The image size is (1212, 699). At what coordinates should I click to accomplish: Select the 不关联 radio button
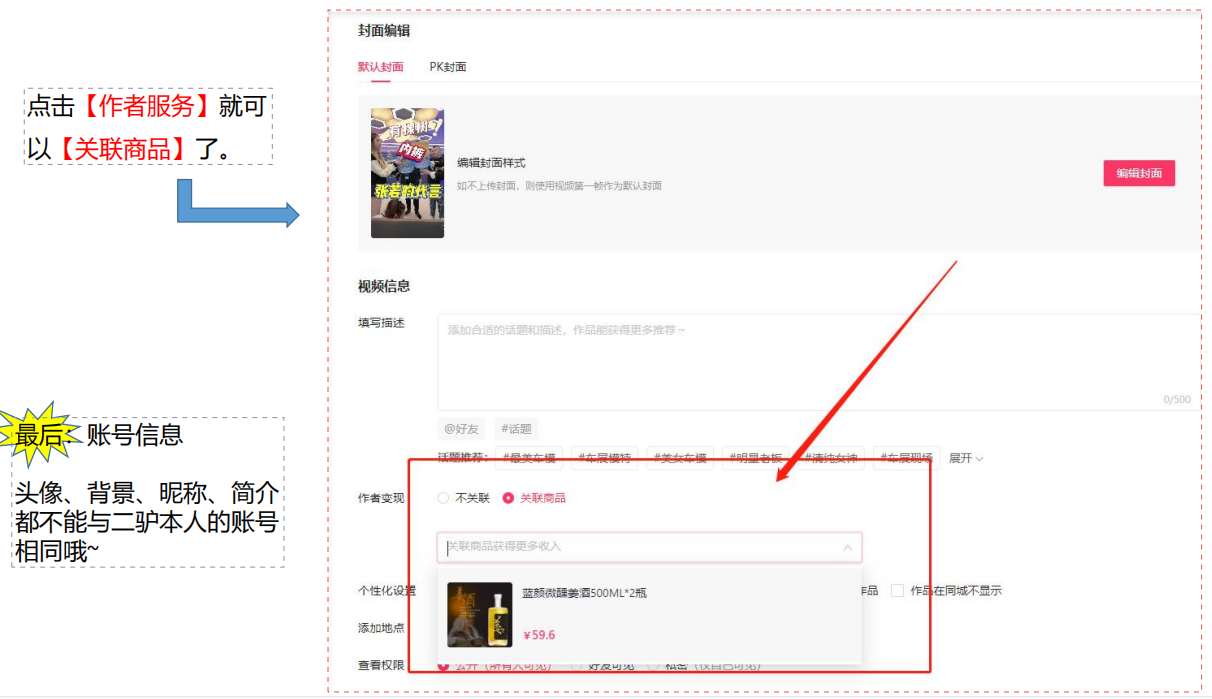coord(444,498)
